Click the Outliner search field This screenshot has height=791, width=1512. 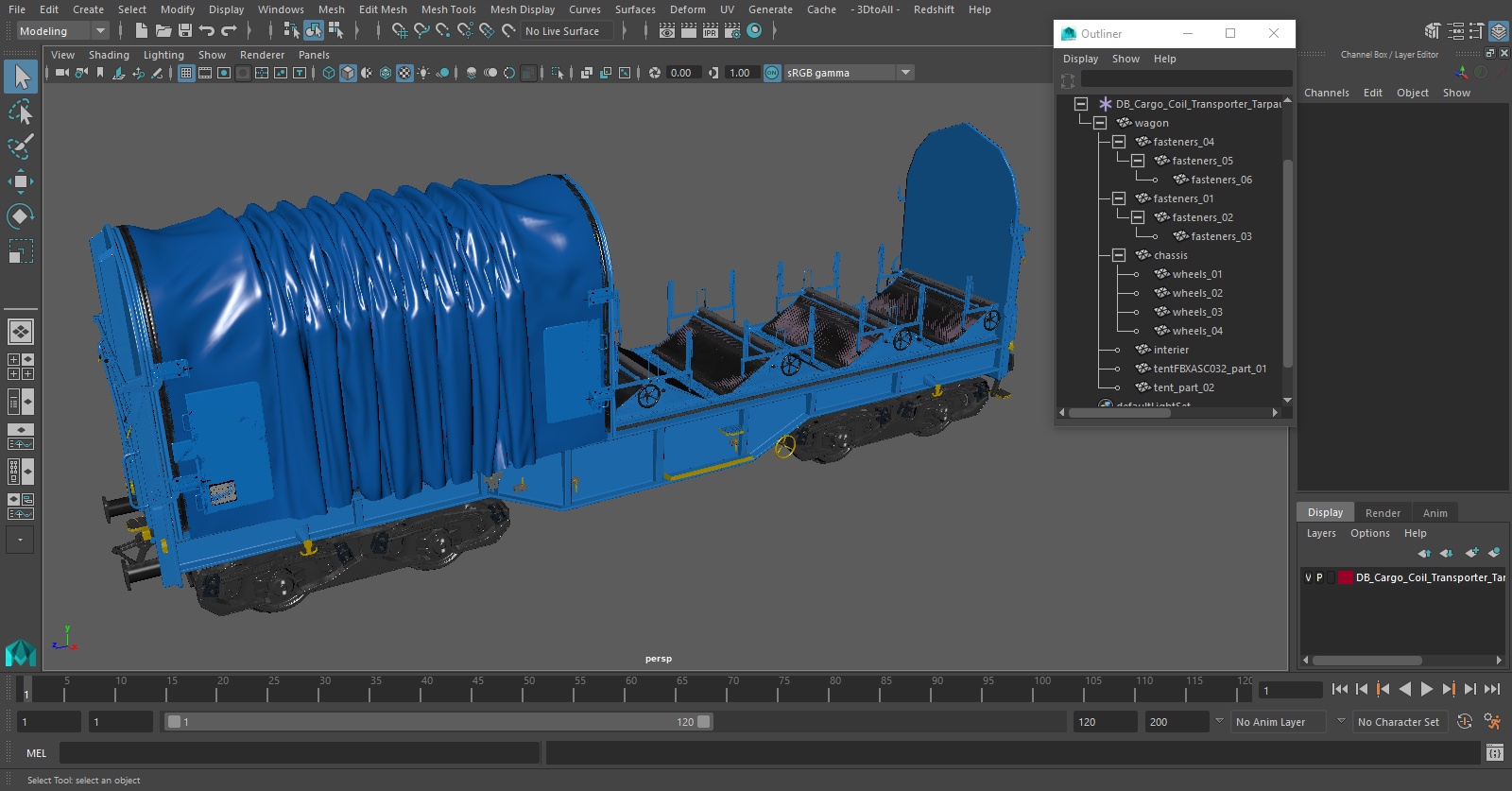1186,79
